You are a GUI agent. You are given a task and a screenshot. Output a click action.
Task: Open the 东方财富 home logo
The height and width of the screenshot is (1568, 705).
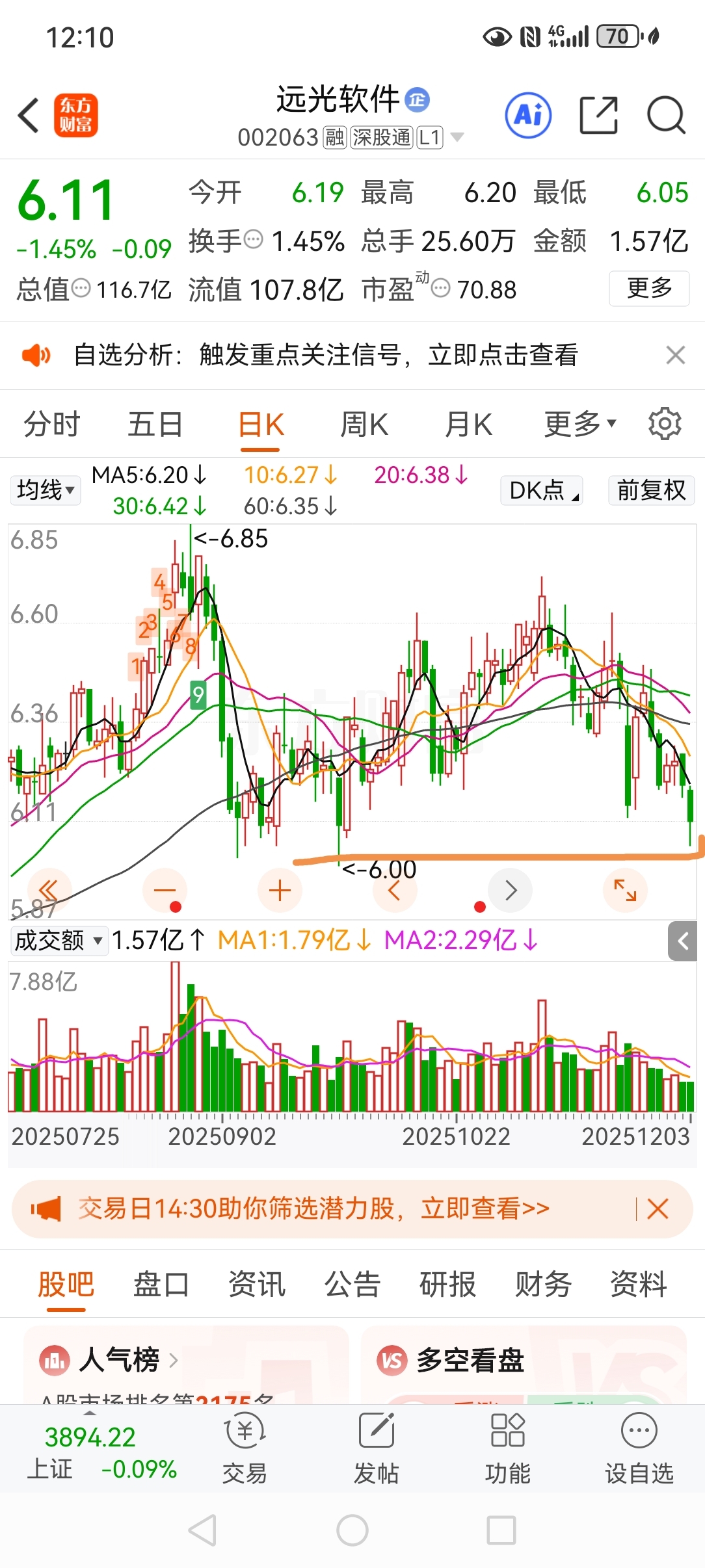point(76,115)
